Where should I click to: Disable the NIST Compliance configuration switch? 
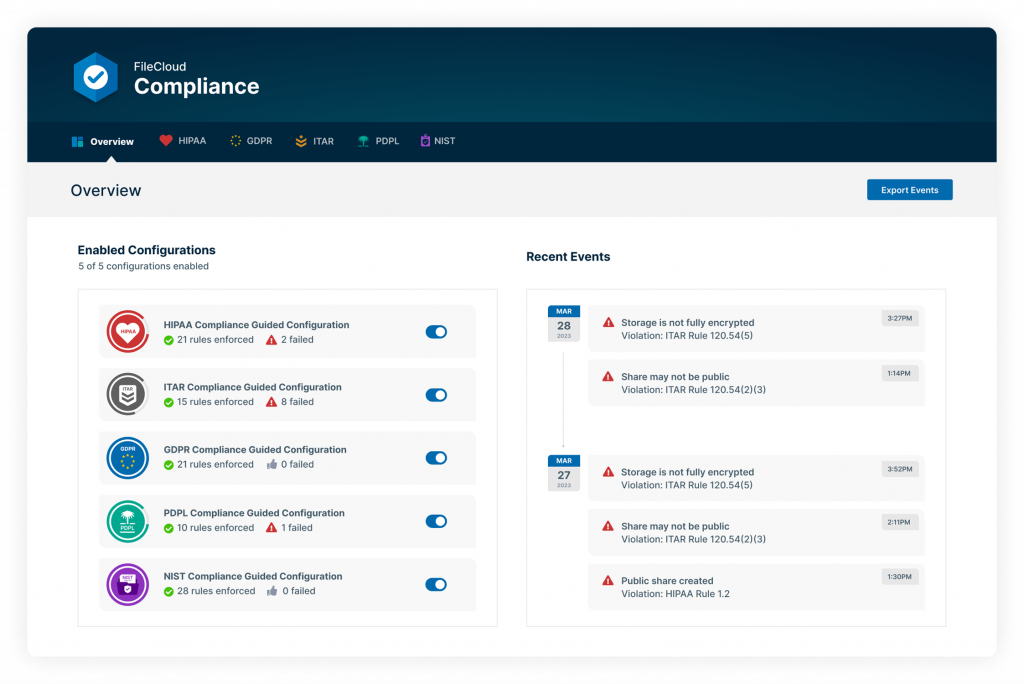pos(436,585)
